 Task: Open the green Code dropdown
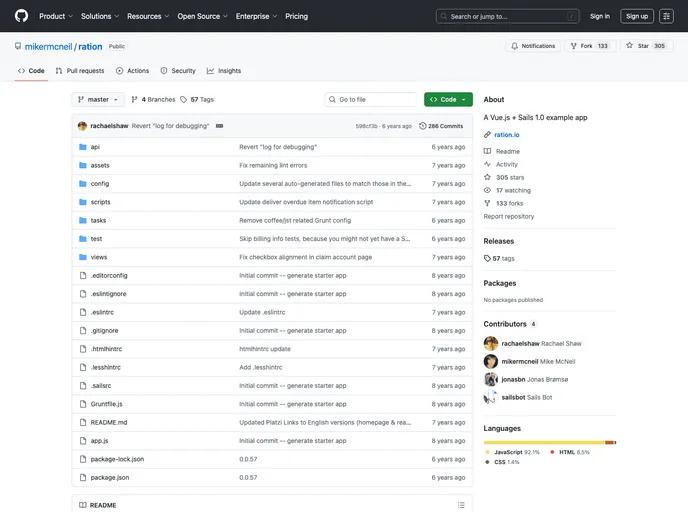tap(448, 100)
